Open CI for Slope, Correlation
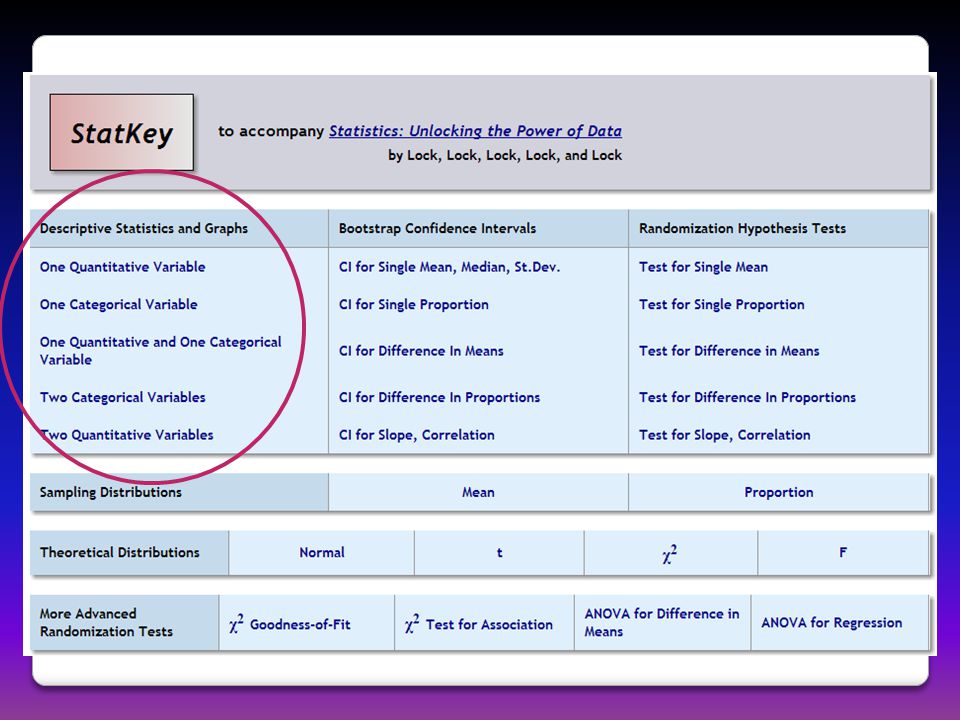This screenshot has width=960, height=720. point(417,435)
